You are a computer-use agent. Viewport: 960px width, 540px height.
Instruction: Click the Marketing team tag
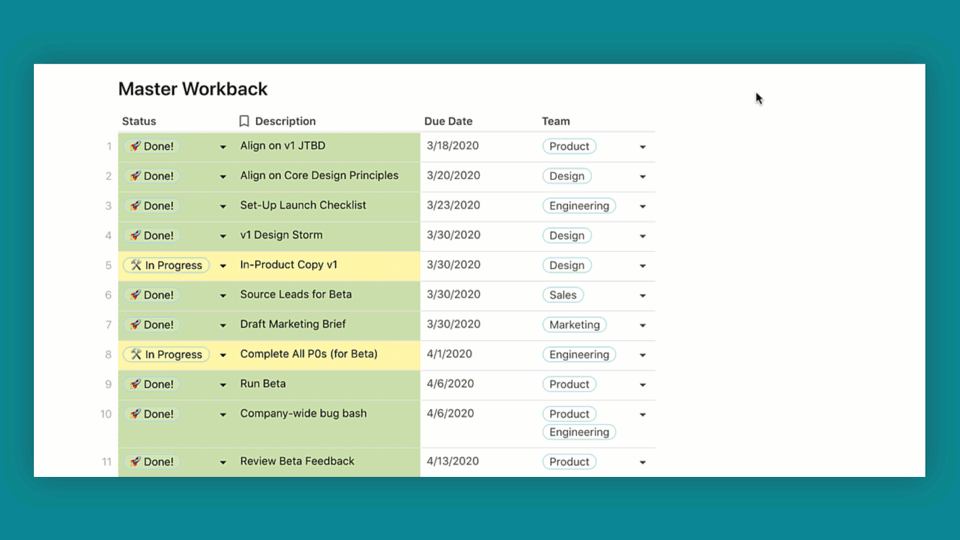tap(574, 324)
